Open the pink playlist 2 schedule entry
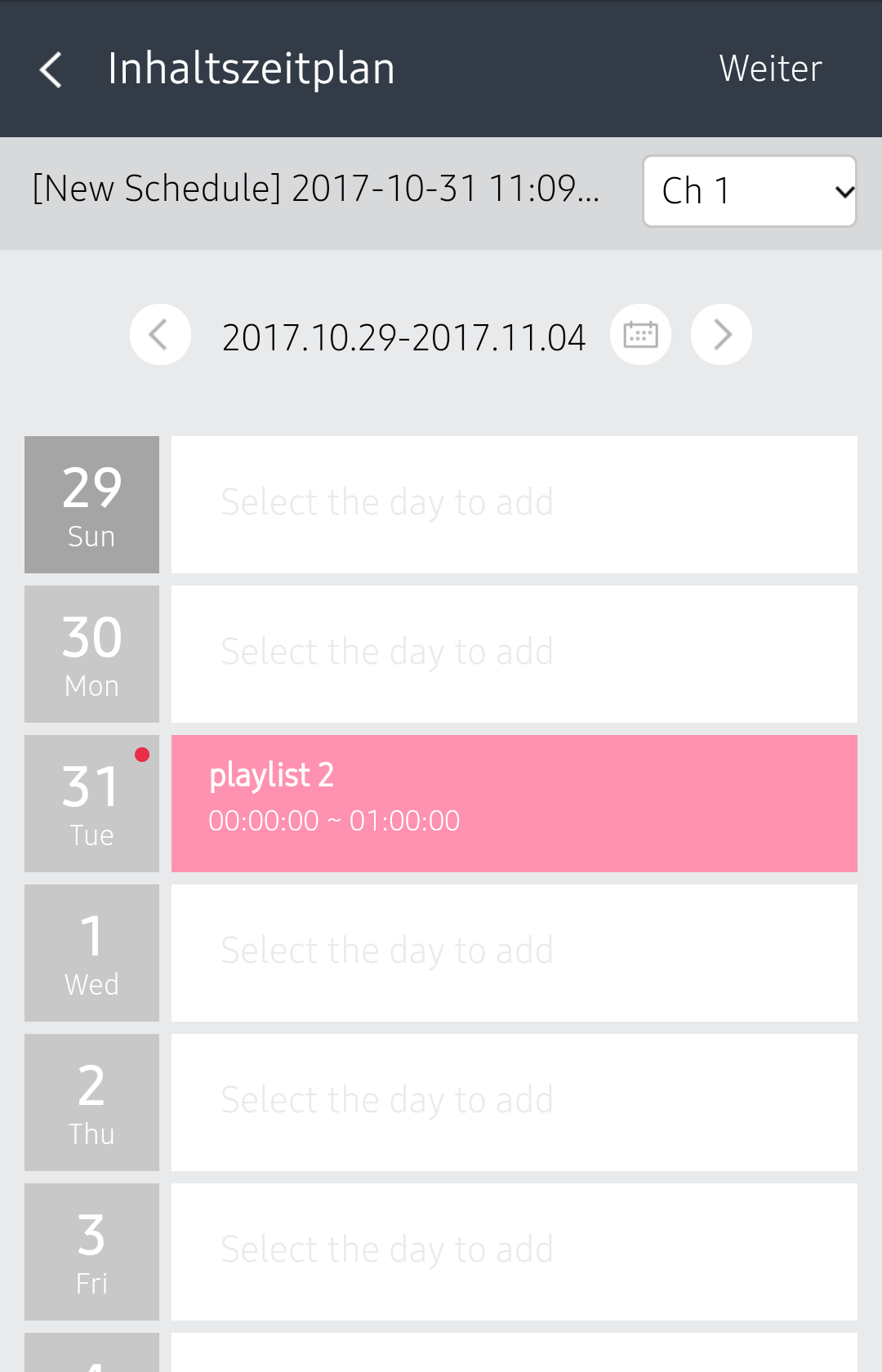Screen dimensions: 882x1372 tap(514, 804)
